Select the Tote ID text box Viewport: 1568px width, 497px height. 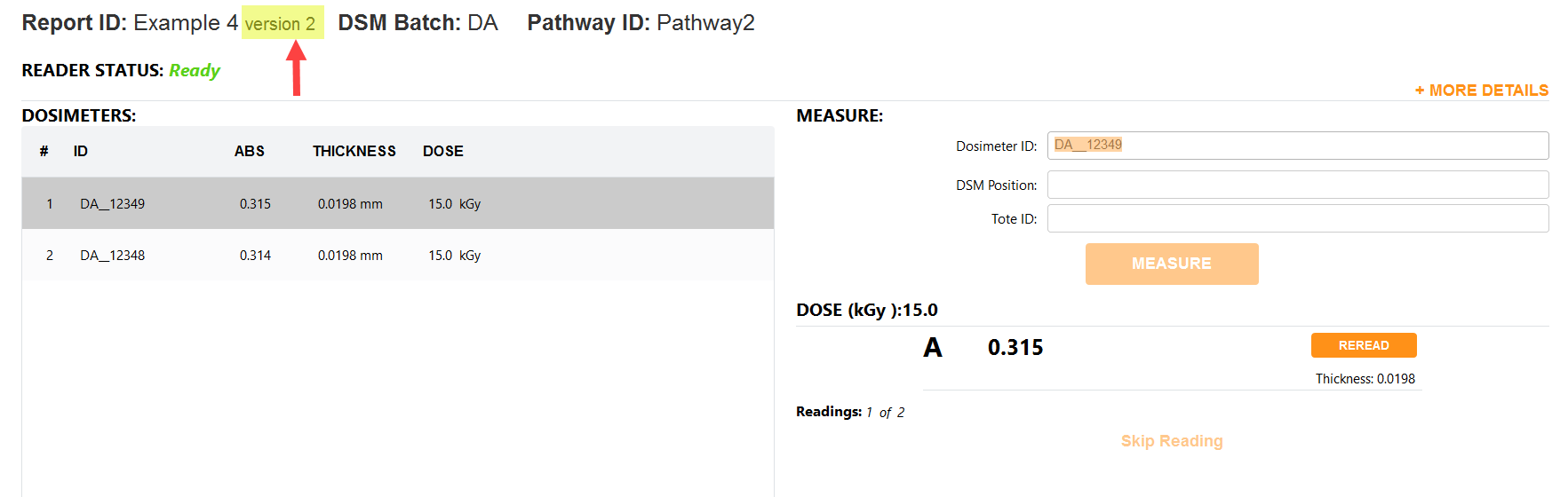tap(1298, 218)
